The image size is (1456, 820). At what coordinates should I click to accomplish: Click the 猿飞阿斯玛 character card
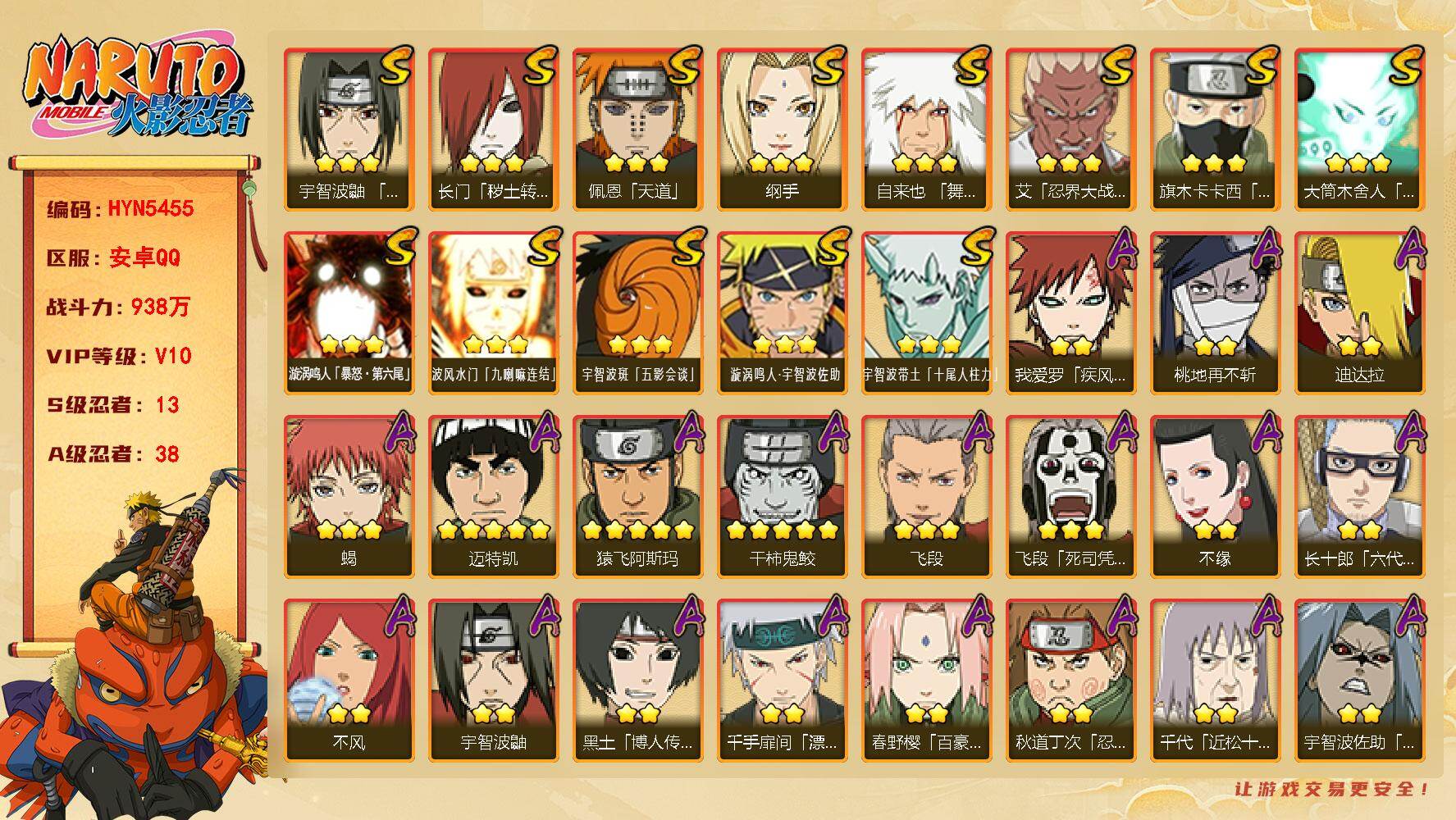point(637,496)
